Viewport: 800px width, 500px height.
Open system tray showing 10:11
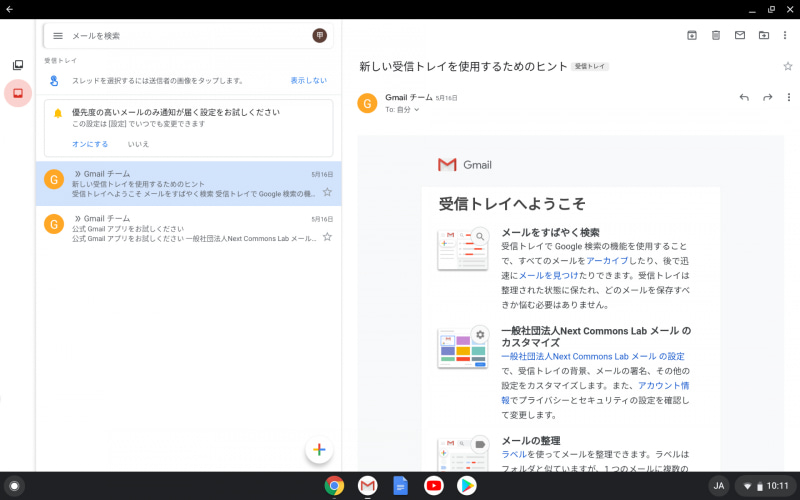coord(765,486)
